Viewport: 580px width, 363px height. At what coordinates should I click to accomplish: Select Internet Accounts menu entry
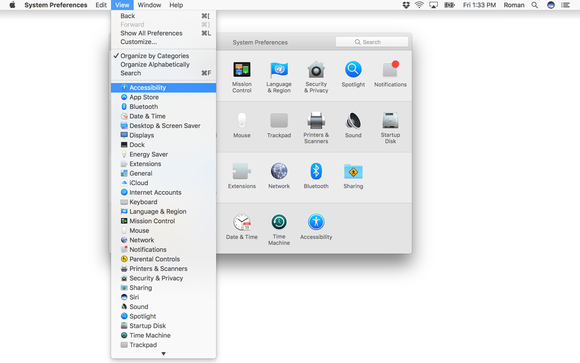[x=163, y=192]
